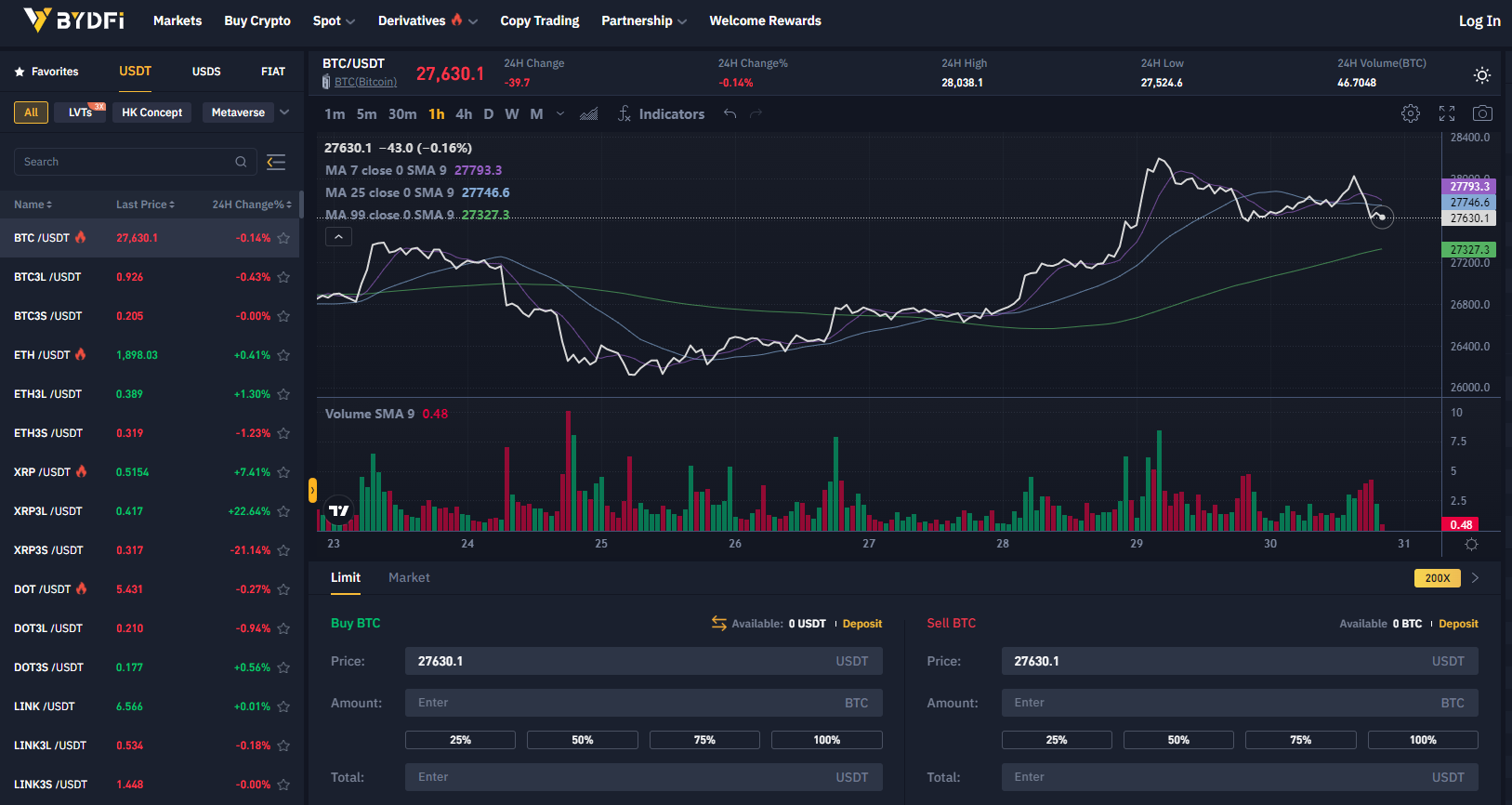Open more timeframes dropdown arrow

(x=559, y=113)
